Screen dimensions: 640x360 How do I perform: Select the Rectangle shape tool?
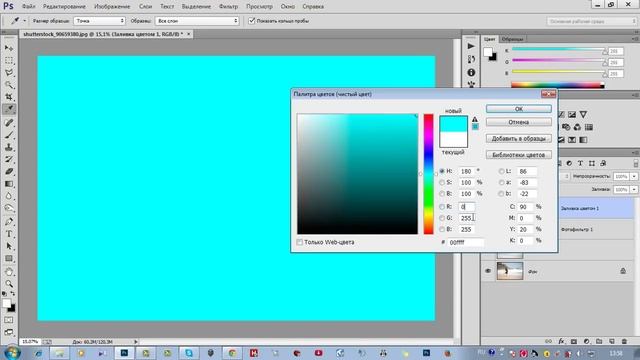9,258
